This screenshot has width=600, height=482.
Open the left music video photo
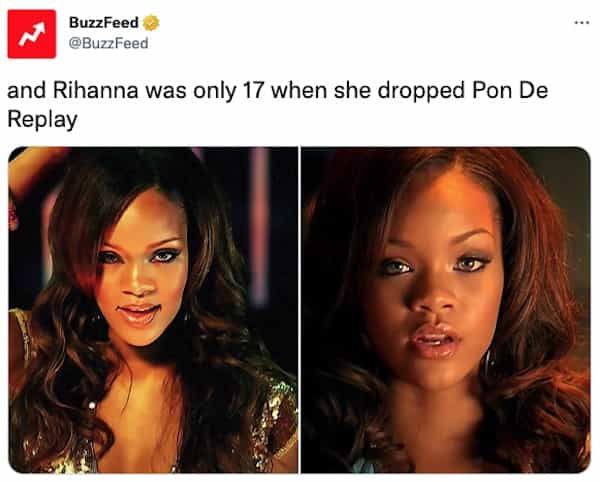tap(153, 310)
